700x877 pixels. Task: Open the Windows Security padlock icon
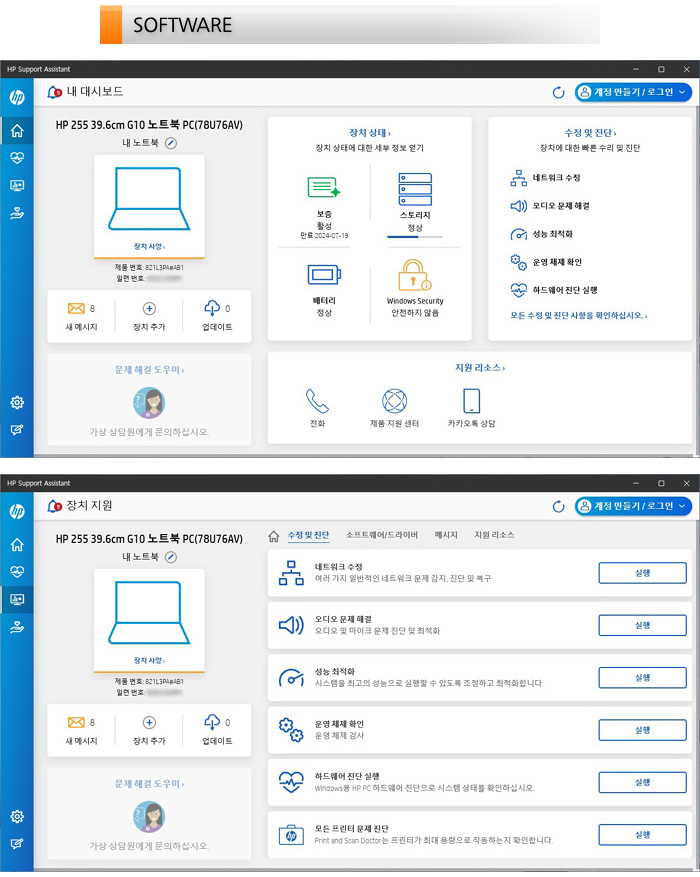[x=414, y=275]
